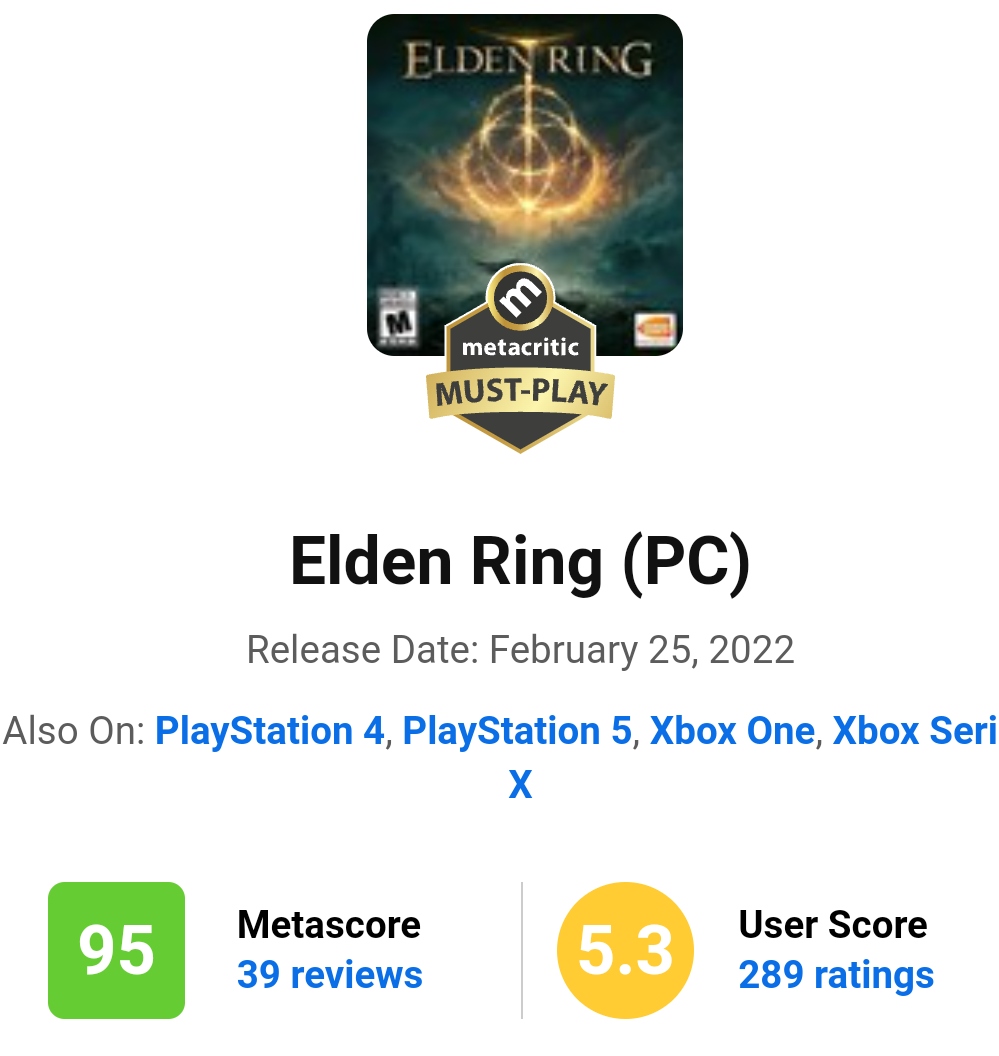Click the ESRB M rating icon on the cover
Image resolution: width=999 pixels, height=1056 pixels.
[397, 318]
